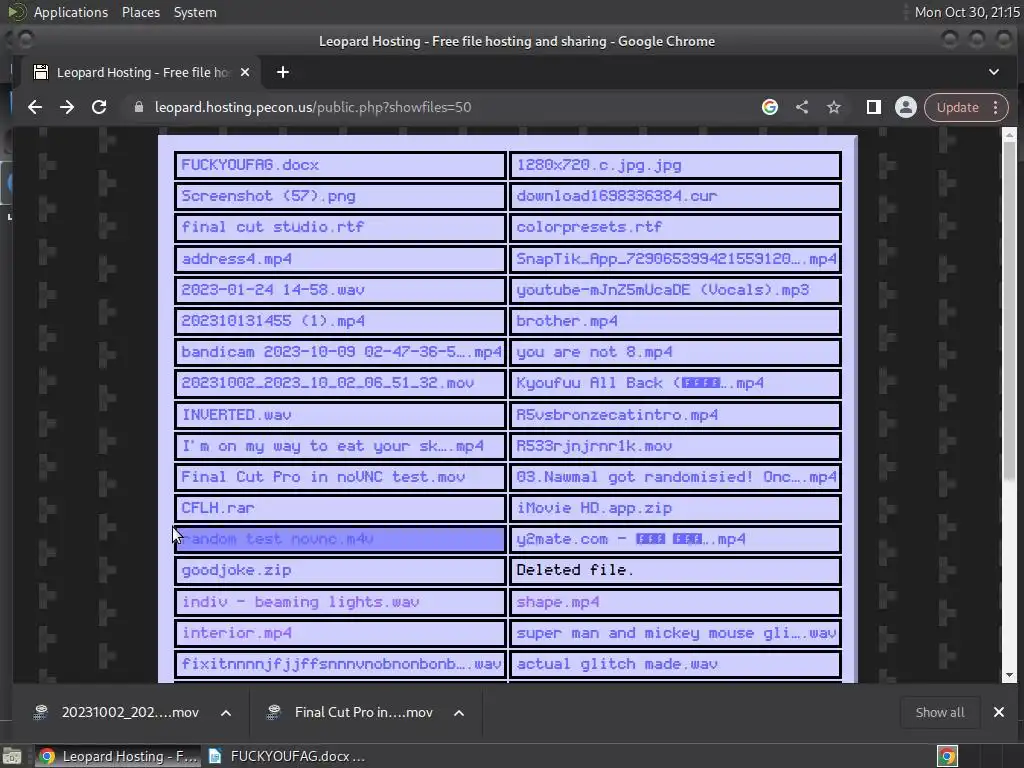Open 03.Nawmal got randomisied! mp4 link
Viewport: 1024px width, 768px height.
tap(675, 477)
